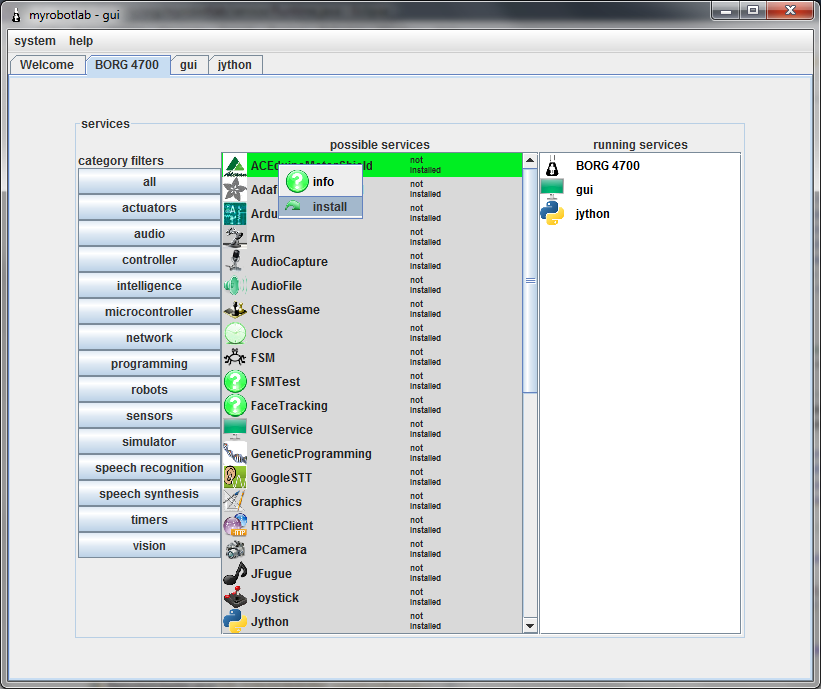Click the Joystick service icon
Viewport: 821px width, 689px height.
[234, 598]
